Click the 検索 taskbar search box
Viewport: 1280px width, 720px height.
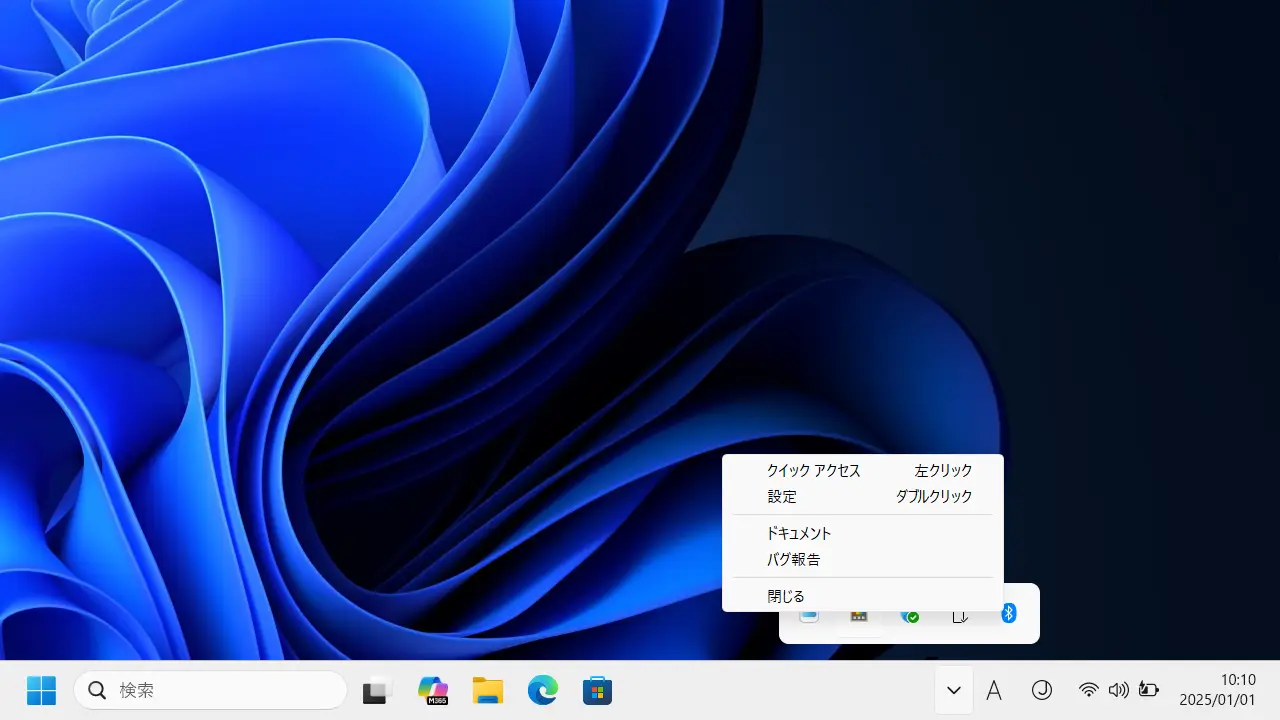(x=210, y=690)
